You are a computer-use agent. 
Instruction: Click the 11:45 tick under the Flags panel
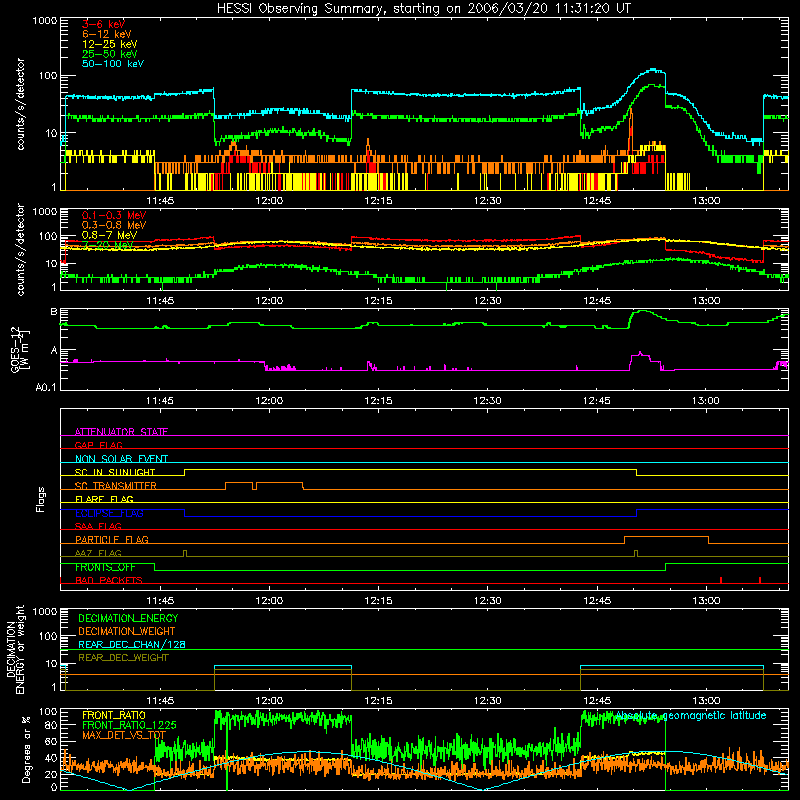click(160, 601)
